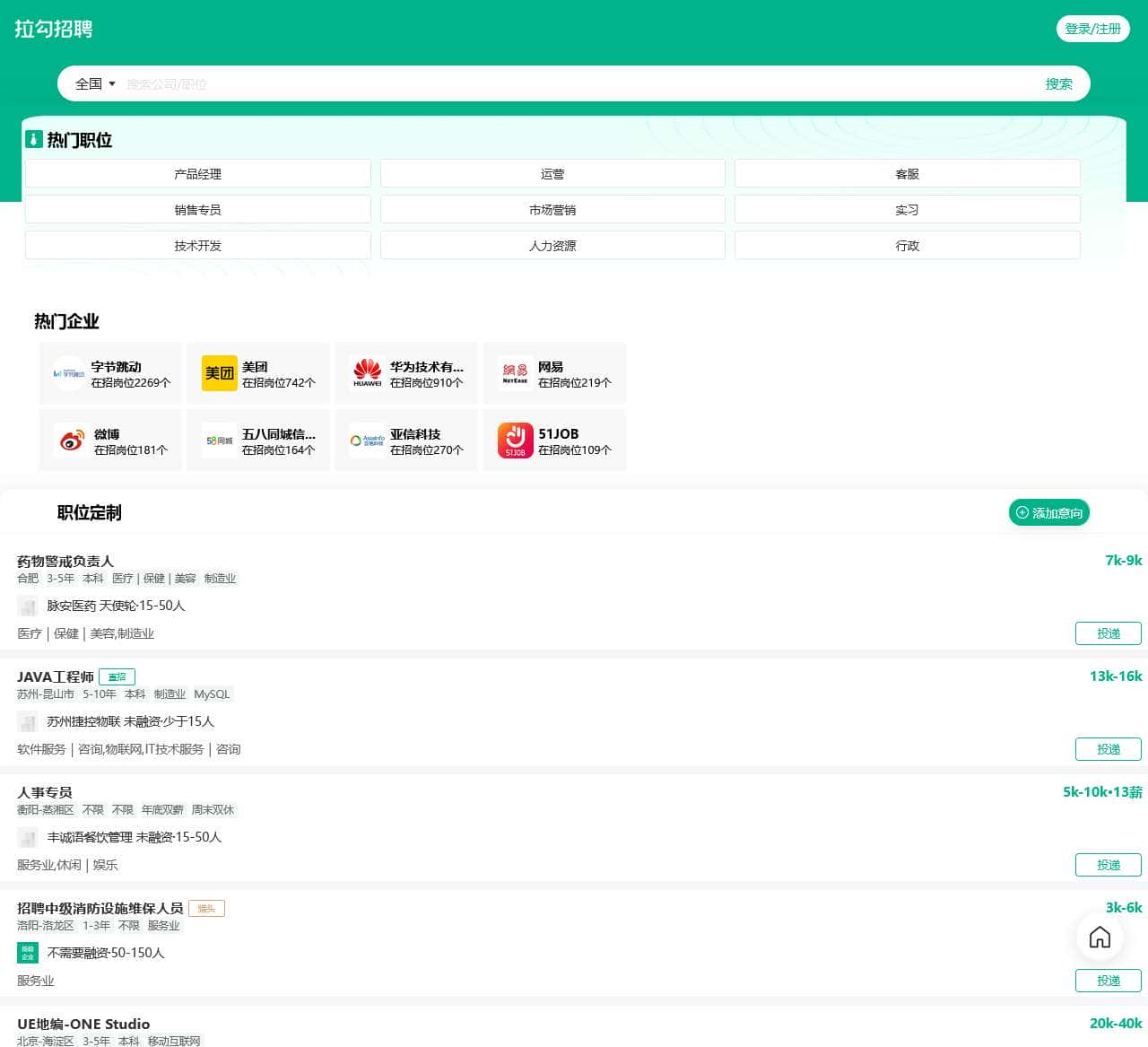
Task: Select the 人力资源 category
Action: pos(552,246)
